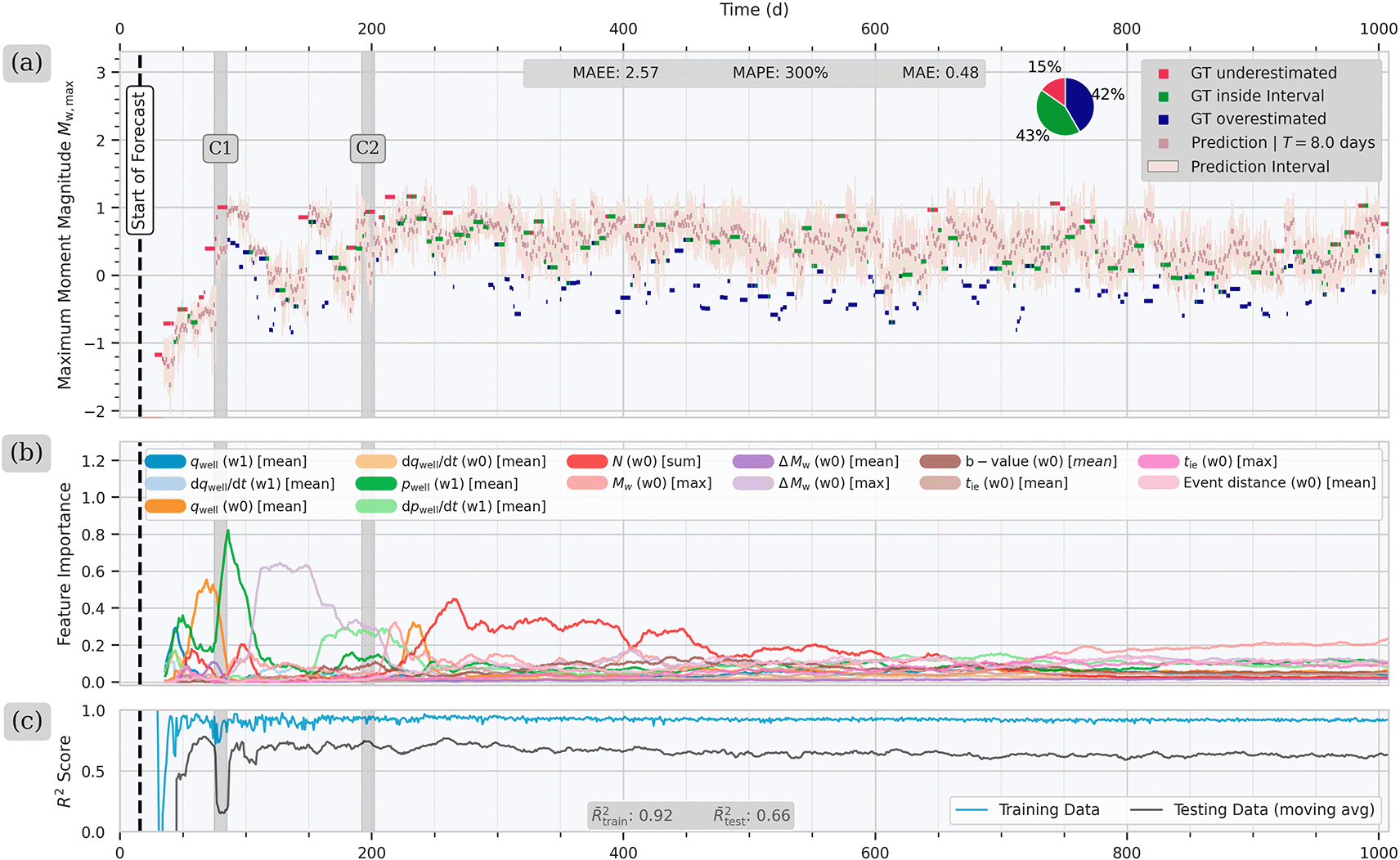The width and height of the screenshot is (1400, 860).
Task: Click the 42% pie chart label
Action: click(1108, 94)
